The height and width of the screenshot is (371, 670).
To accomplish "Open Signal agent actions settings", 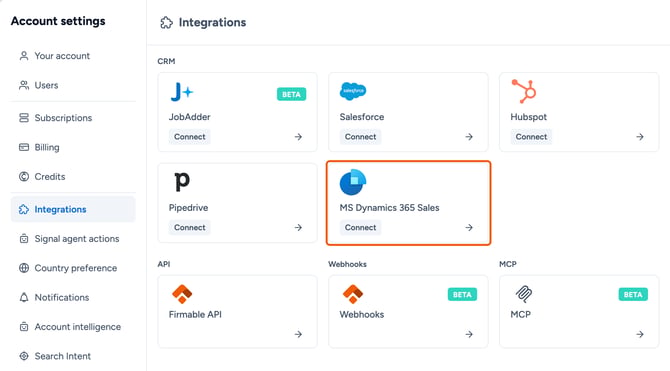I will coord(73,238).
